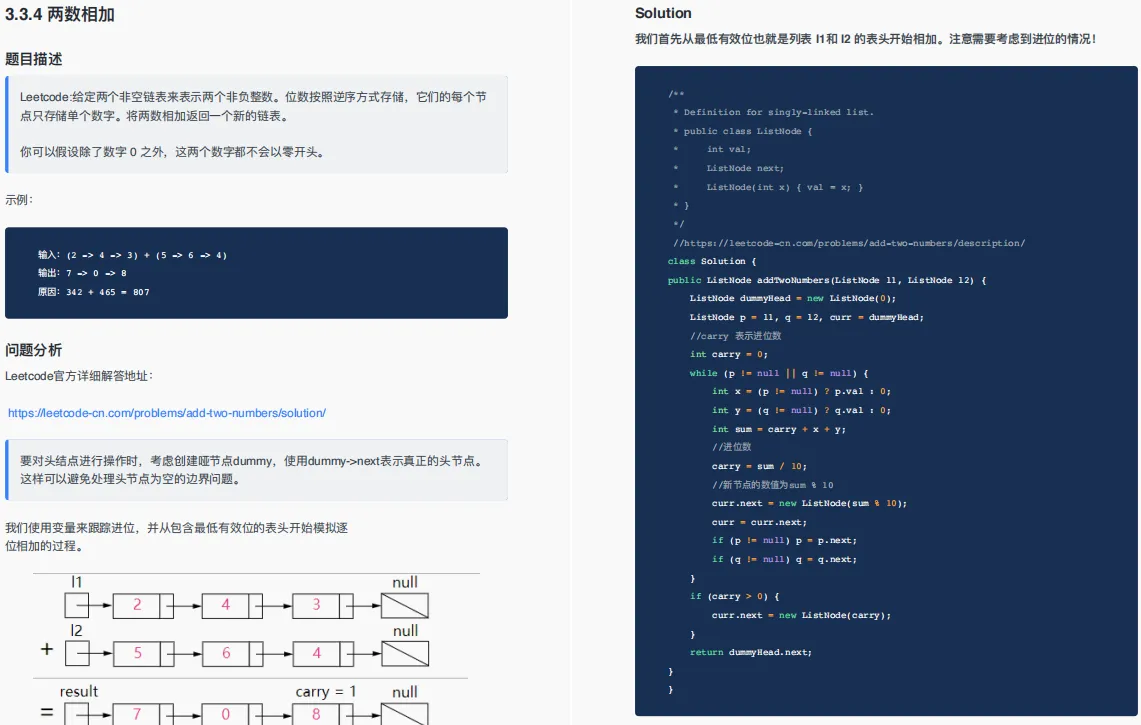Click node 4 in the l1 list diagram
Image resolution: width=1141 pixels, height=725 pixels.
click(x=232, y=606)
